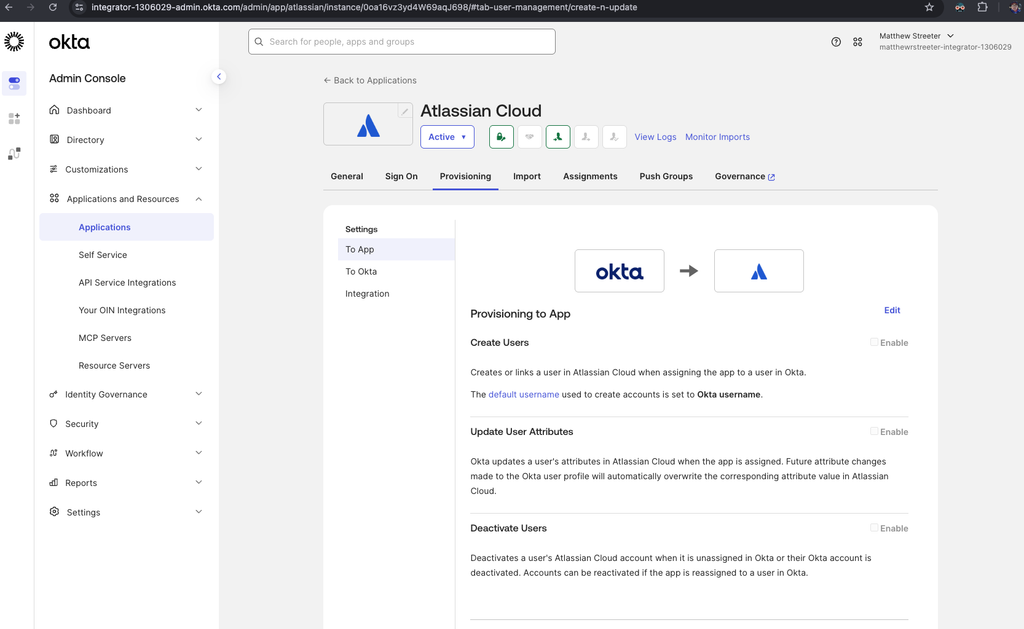Open the apps grid icon beside help
1024x629 pixels.
857,42
